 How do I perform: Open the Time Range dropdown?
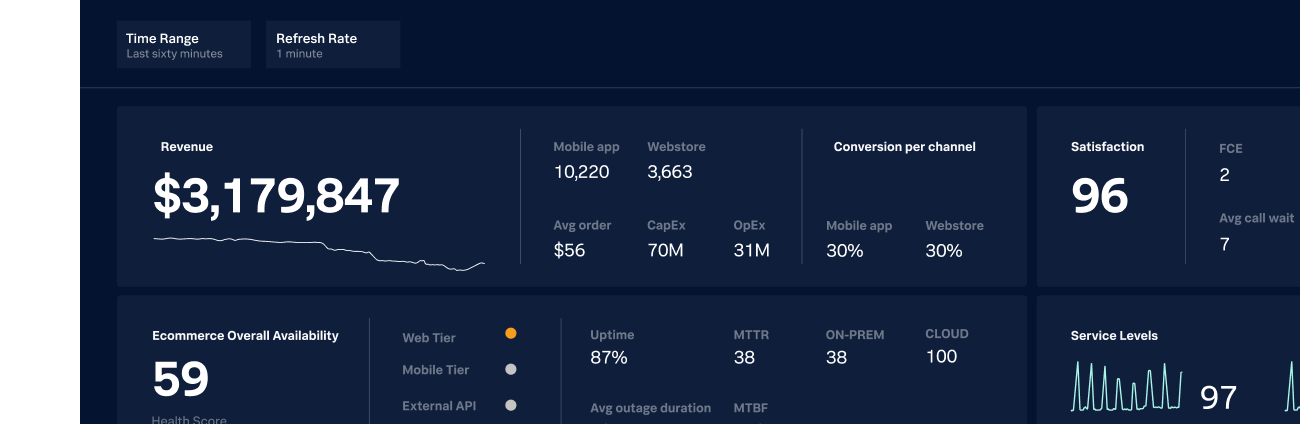(x=183, y=45)
